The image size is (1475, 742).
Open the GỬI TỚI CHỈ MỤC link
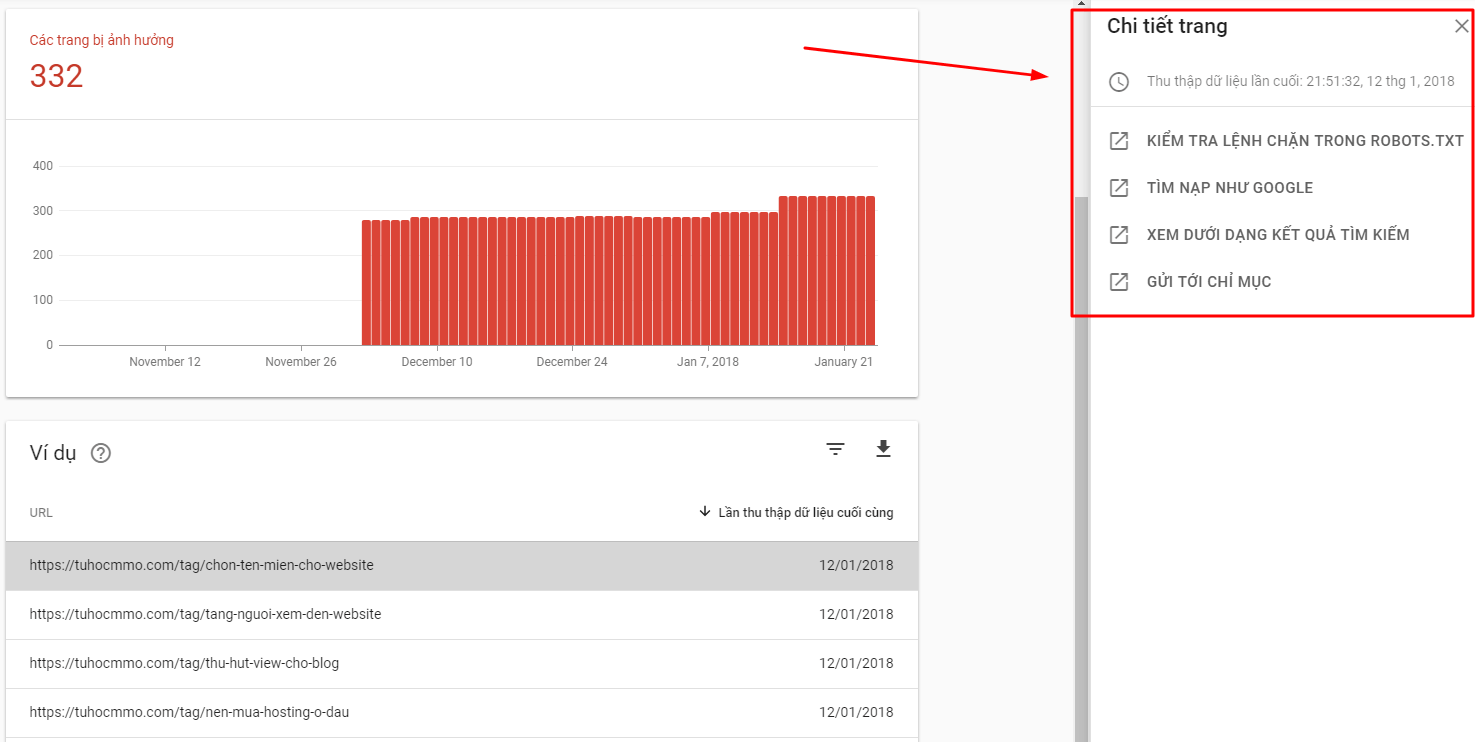pos(1208,281)
